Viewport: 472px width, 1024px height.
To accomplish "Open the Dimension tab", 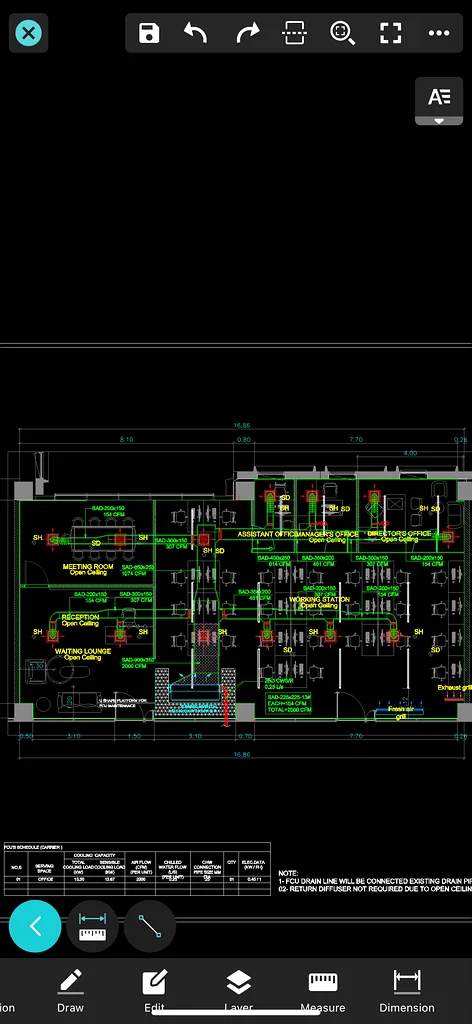I will (x=407, y=991).
